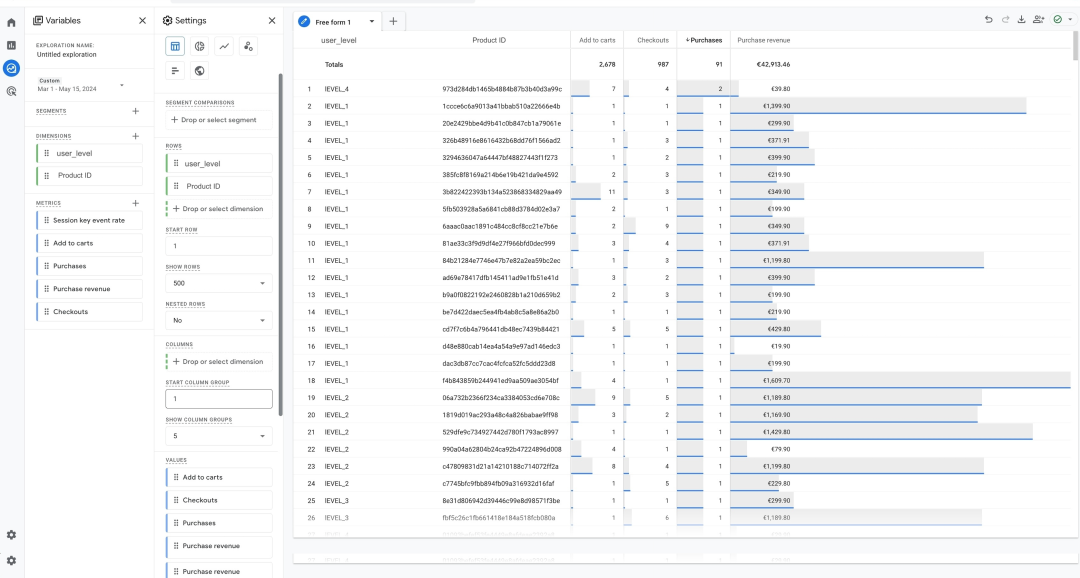The image size is (1080, 578).
Task: Select the Scatter plot visualization icon
Action: coord(248,46)
